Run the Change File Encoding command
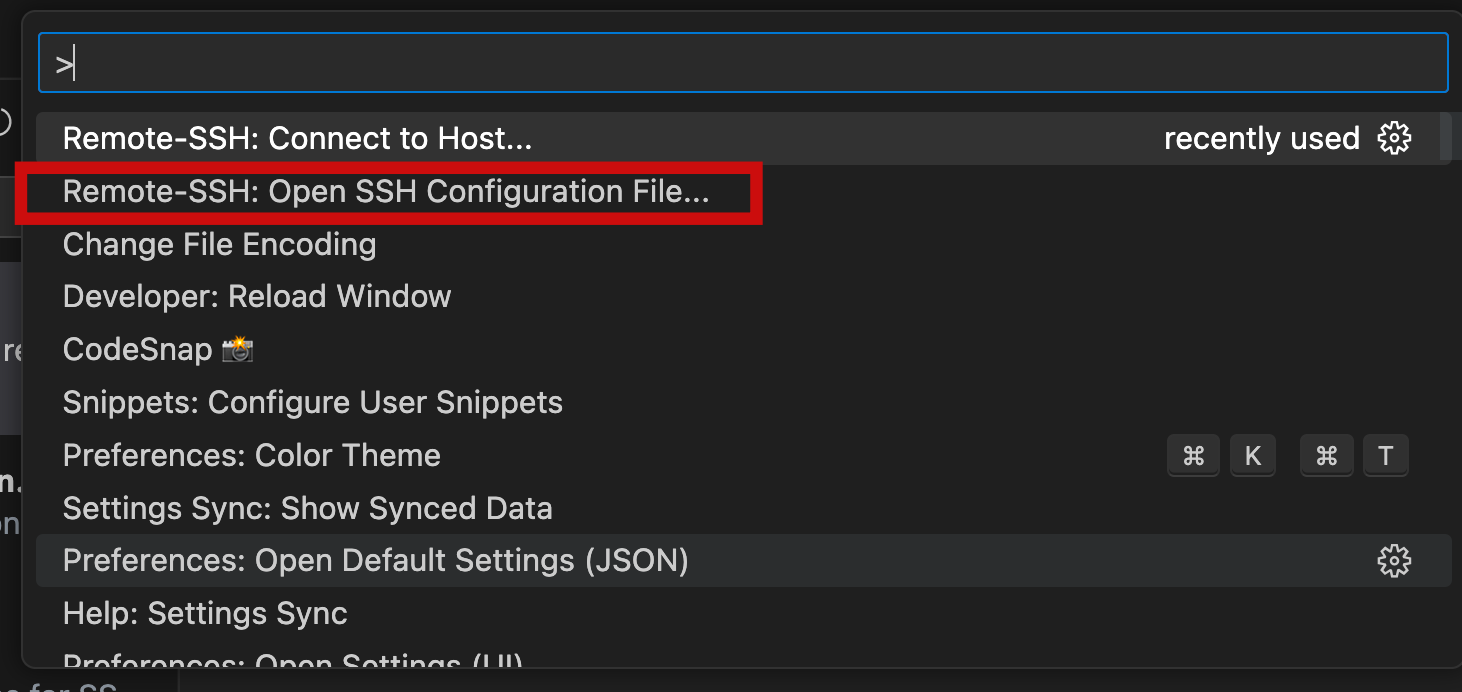 tap(743, 244)
